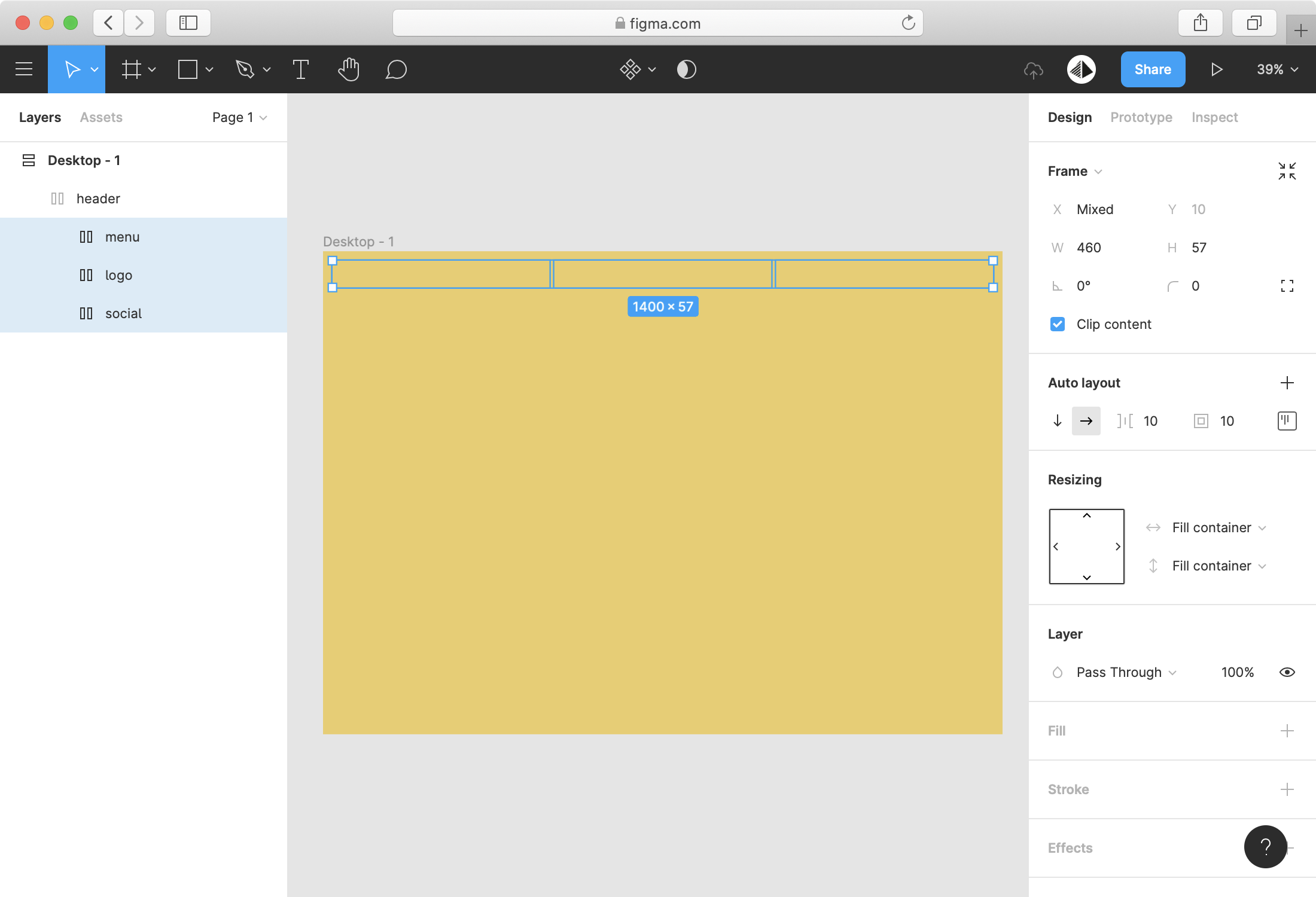
Task: Uncheck the Clip content checkbox
Action: [x=1058, y=324]
